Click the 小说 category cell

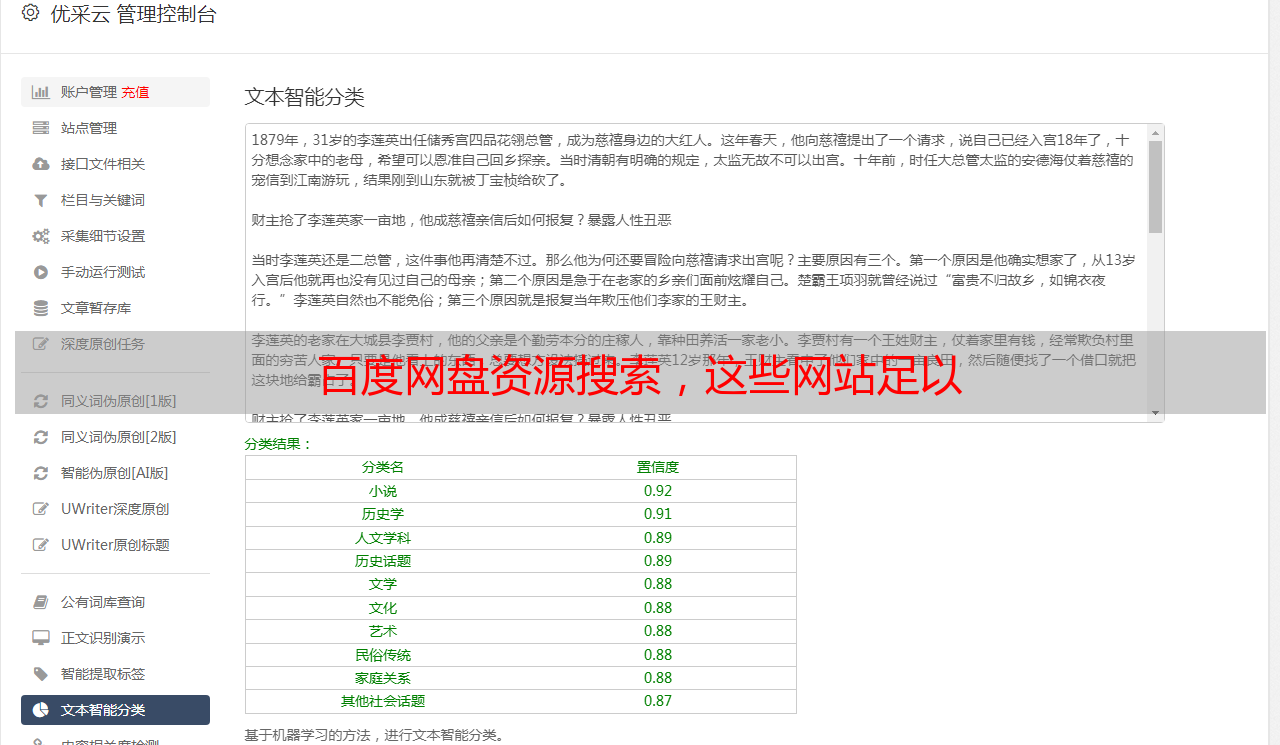(383, 491)
